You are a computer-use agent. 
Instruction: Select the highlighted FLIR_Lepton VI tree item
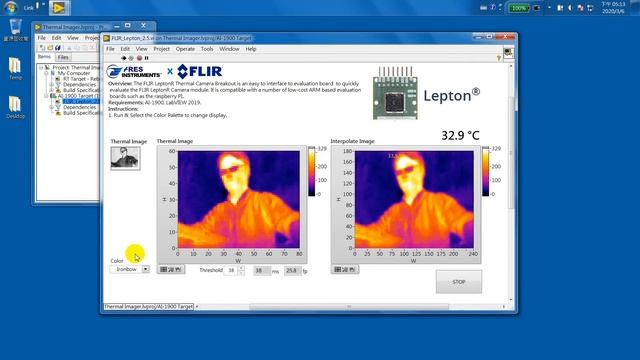[x=81, y=101]
